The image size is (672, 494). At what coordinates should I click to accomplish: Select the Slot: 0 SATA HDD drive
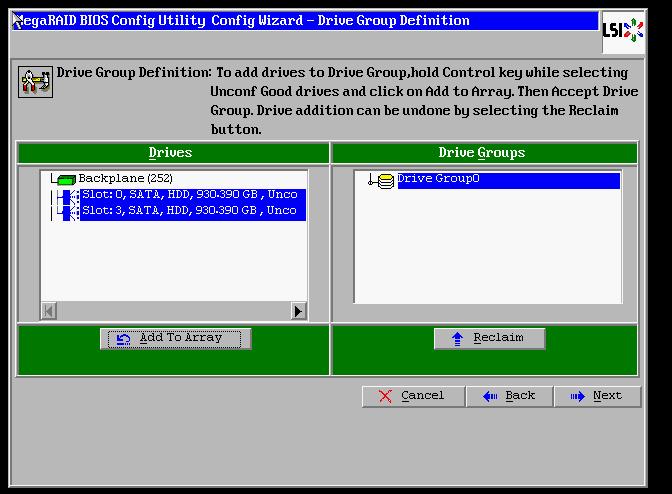(193, 195)
